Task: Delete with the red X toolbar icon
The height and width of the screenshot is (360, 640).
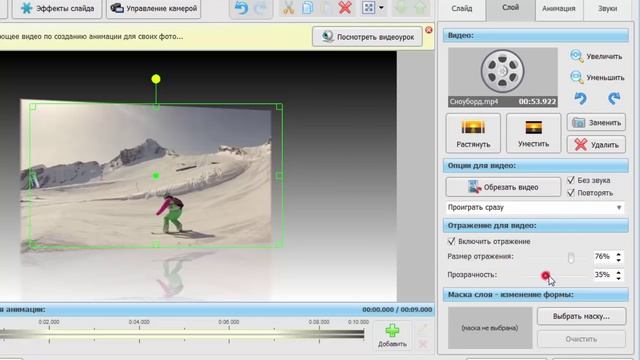Action: point(345,8)
